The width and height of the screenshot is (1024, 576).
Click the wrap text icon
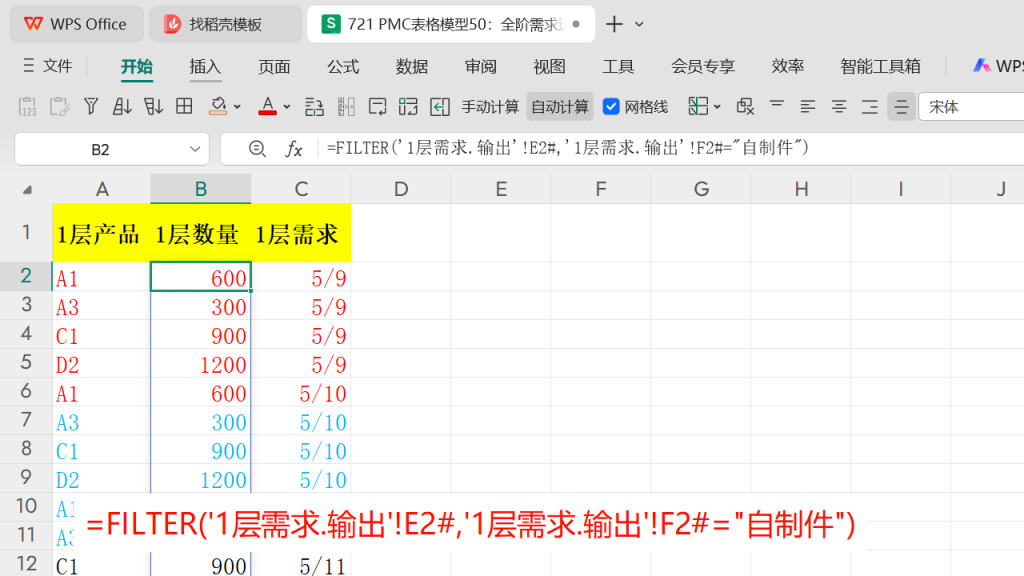click(x=377, y=106)
